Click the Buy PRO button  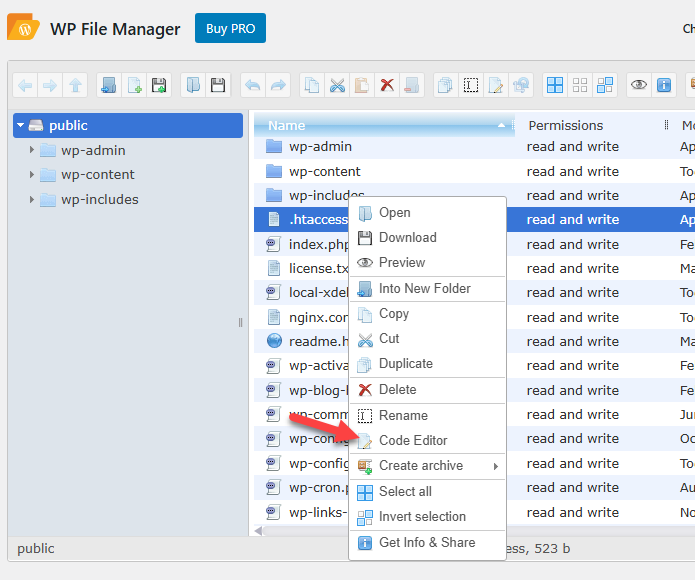pyautogui.click(x=230, y=28)
